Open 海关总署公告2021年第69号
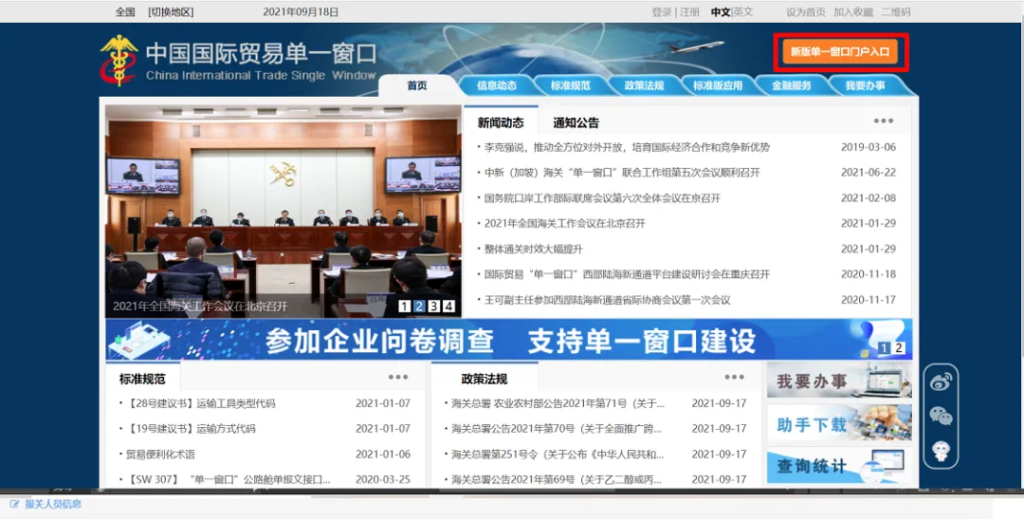1024x521 pixels. coord(556,480)
